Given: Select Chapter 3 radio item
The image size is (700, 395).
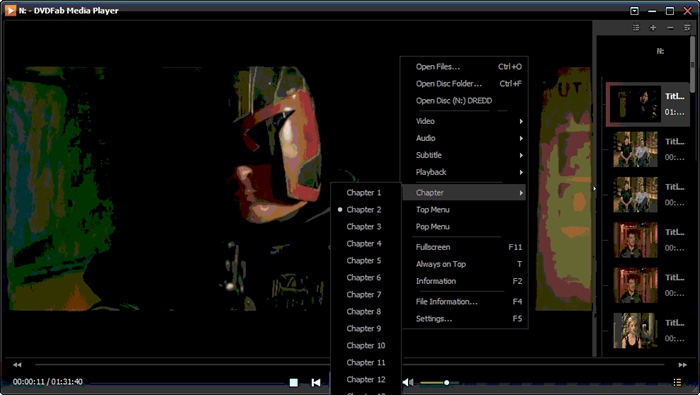Looking at the screenshot, I should click(x=366, y=227).
